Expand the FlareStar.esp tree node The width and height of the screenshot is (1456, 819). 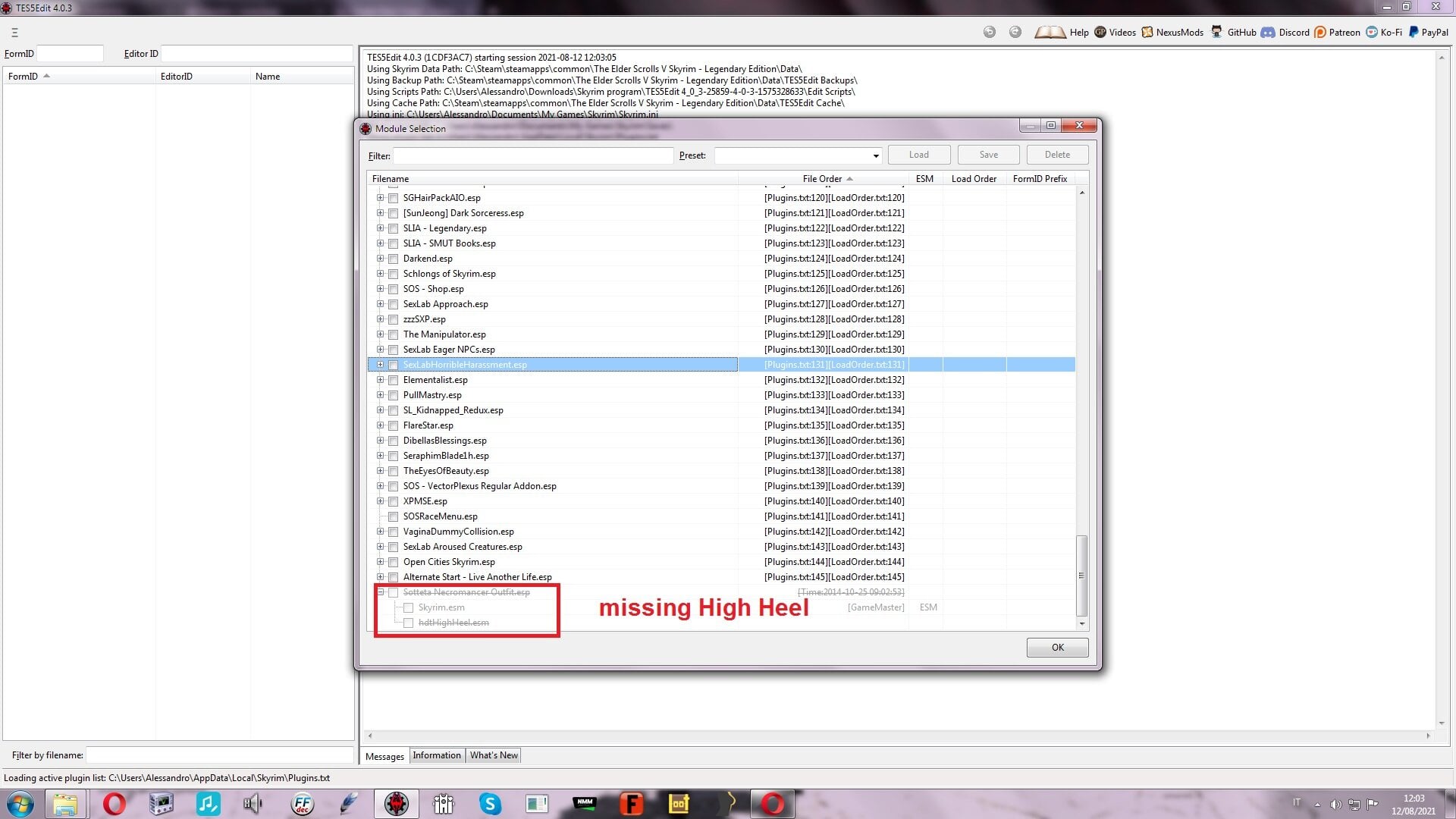pos(380,425)
